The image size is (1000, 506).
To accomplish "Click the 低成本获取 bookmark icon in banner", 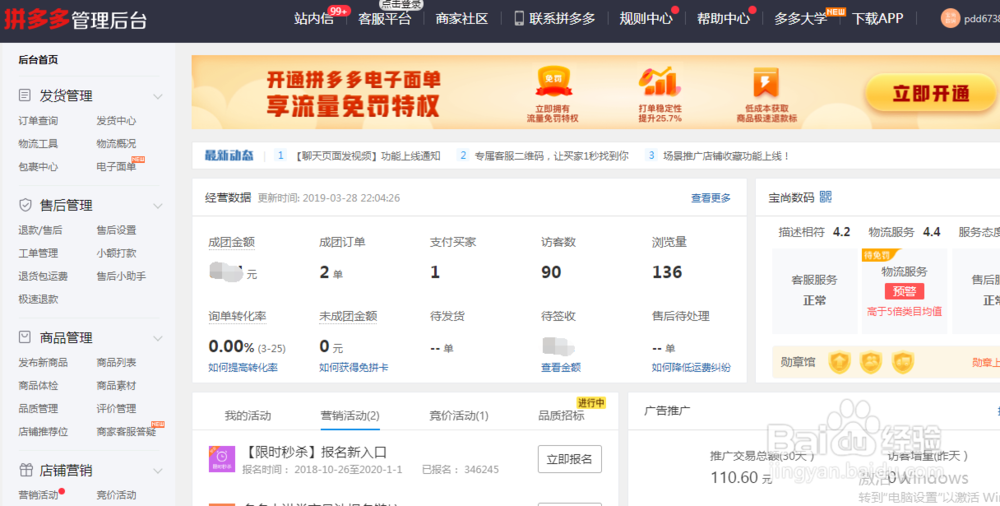I will (766, 82).
